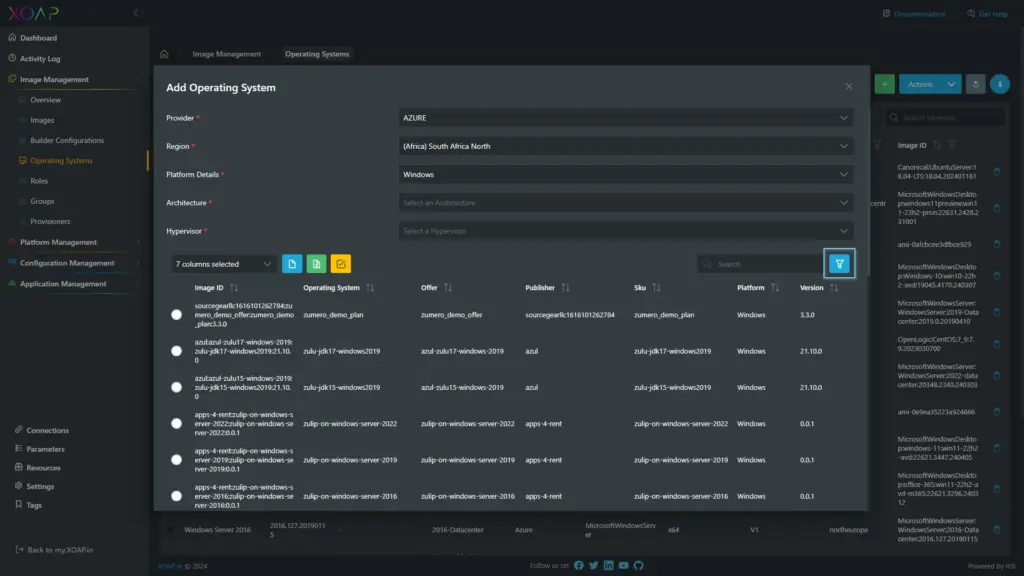Screen dimensions: 1024x576
Task: Click the round blue info icon
Action: (1000, 84)
